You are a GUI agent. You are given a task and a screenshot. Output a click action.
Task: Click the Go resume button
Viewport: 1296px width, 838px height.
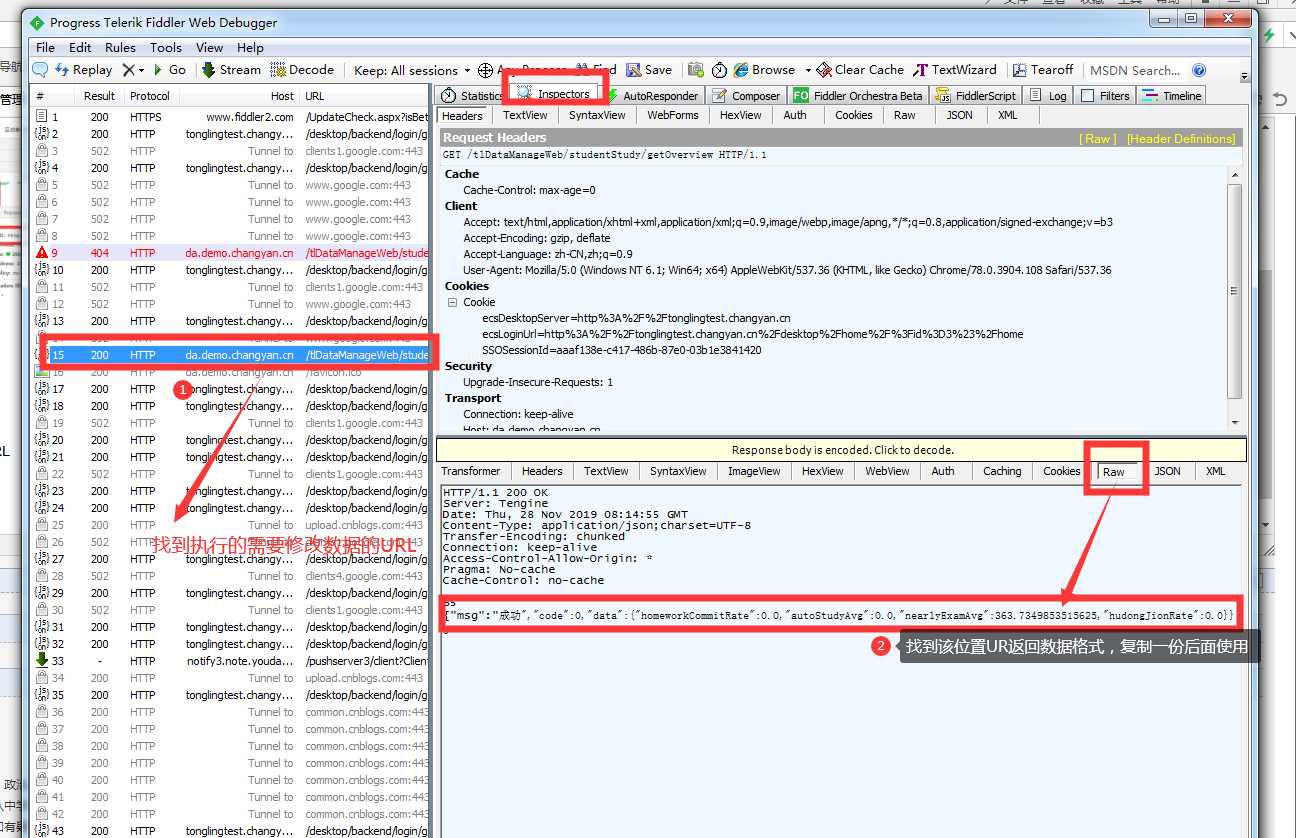click(169, 70)
